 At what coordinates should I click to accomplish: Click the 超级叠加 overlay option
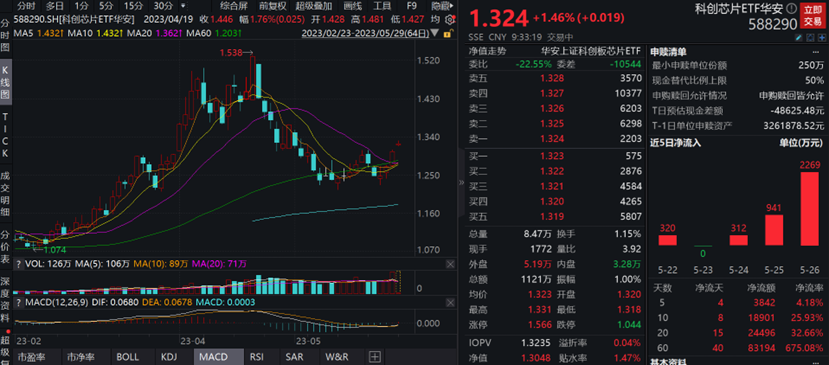(x=314, y=6)
